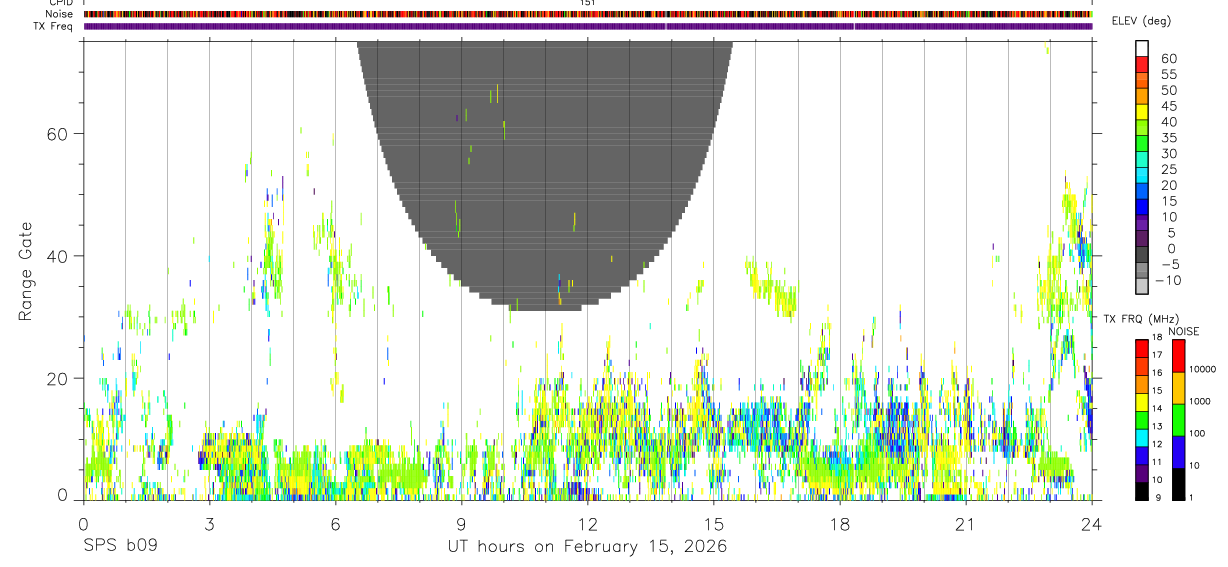The height and width of the screenshot is (567, 1228).
Task: Click the '15' tick on the UT hours axis
Action: pos(714,524)
